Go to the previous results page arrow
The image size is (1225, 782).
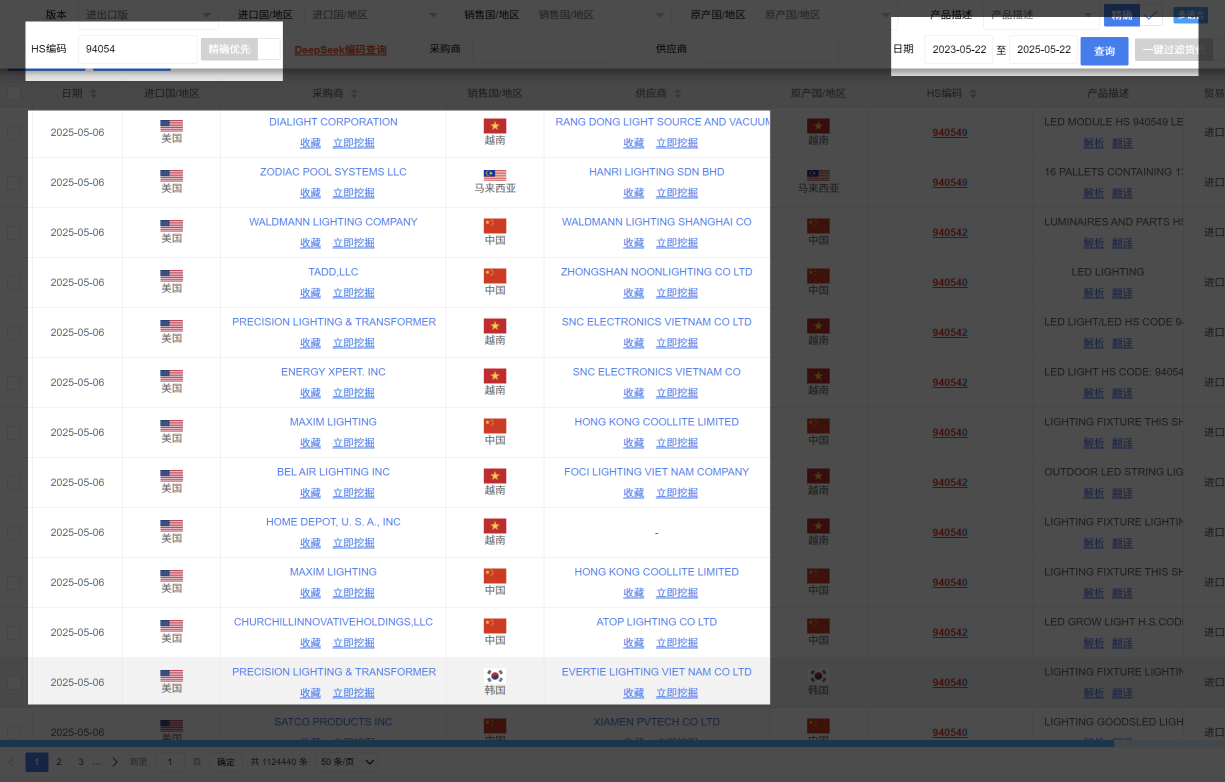[x=12, y=762]
